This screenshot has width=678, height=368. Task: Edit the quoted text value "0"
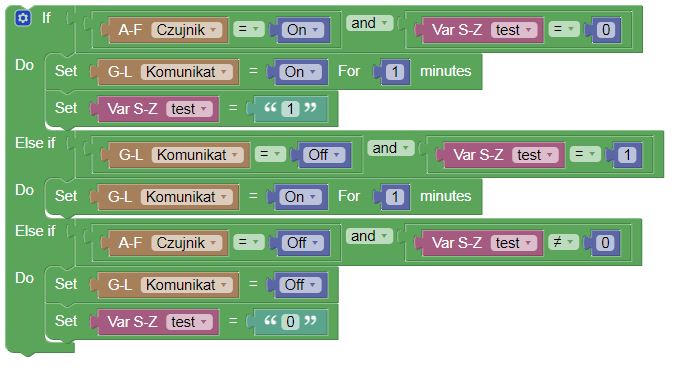tap(290, 322)
